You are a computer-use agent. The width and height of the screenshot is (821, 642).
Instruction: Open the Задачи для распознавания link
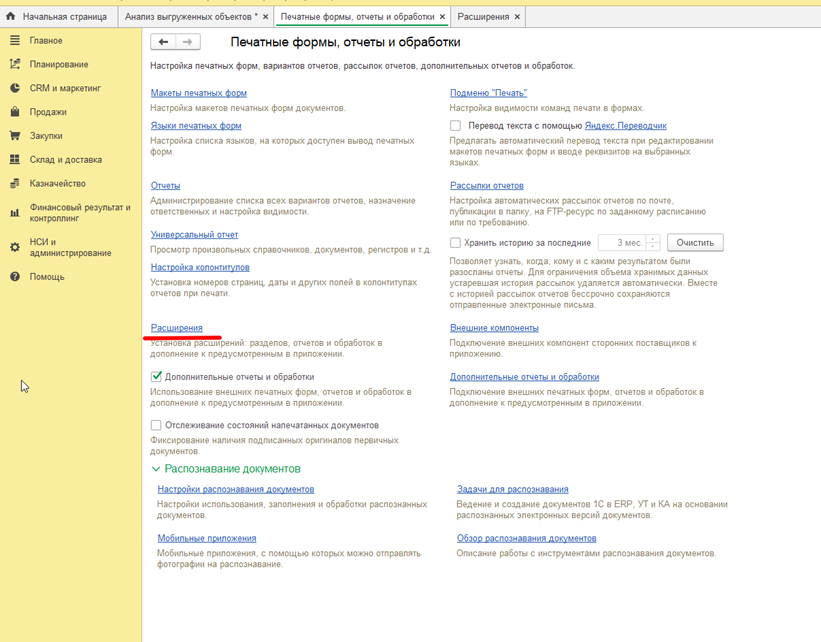pyautogui.click(x=513, y=489)
